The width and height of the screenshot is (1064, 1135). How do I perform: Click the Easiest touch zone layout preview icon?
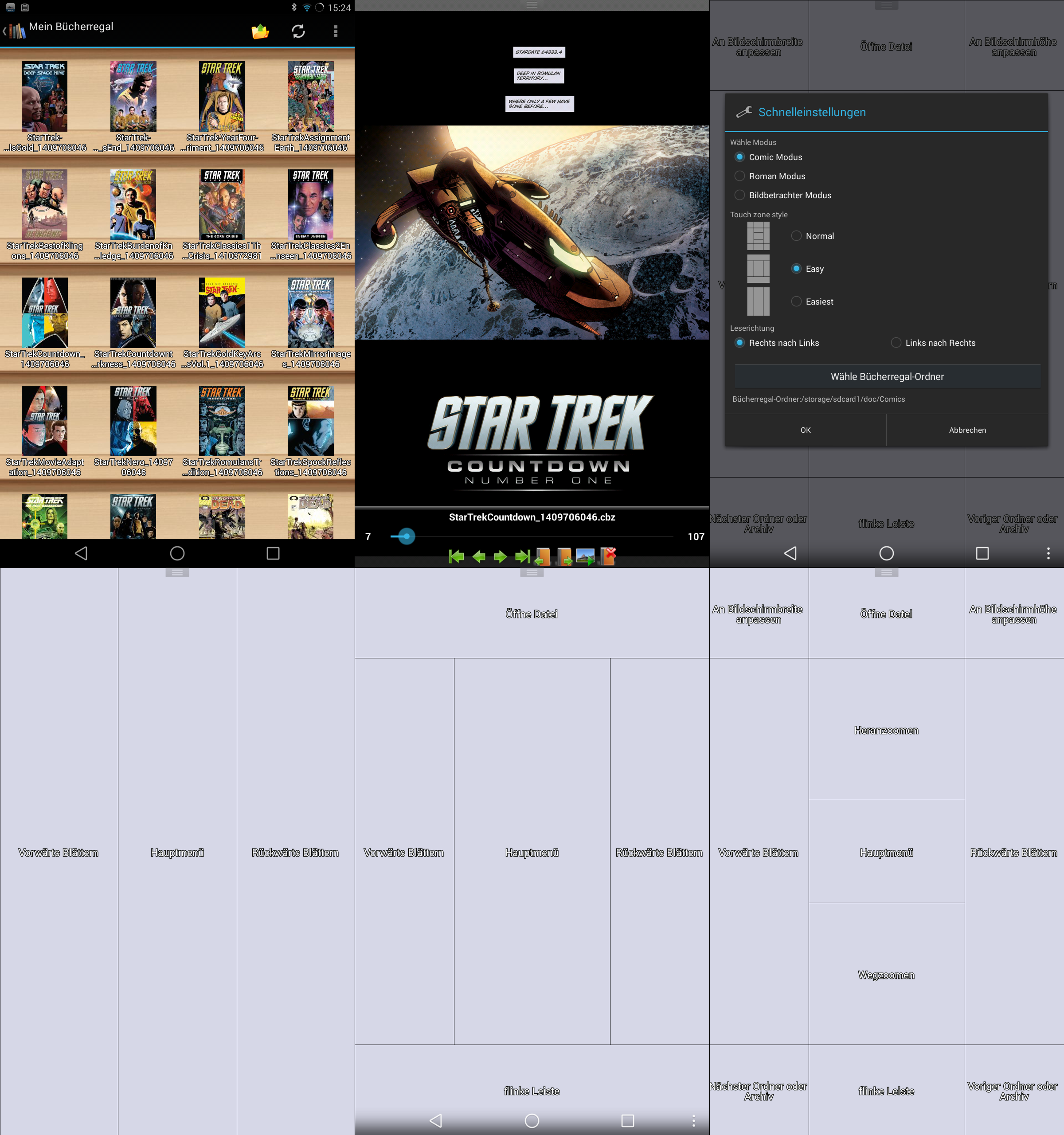(758, 301)
